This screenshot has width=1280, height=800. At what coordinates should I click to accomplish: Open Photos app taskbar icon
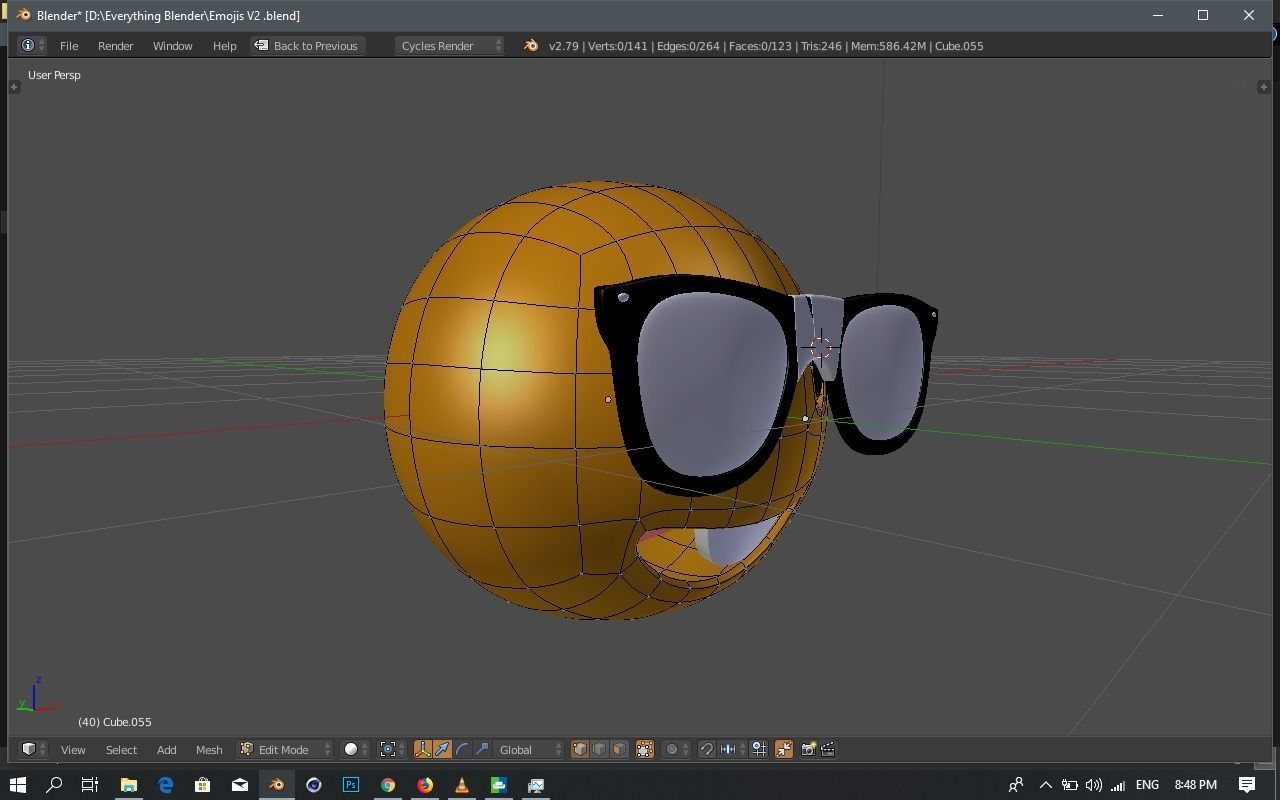click(536, 785)
